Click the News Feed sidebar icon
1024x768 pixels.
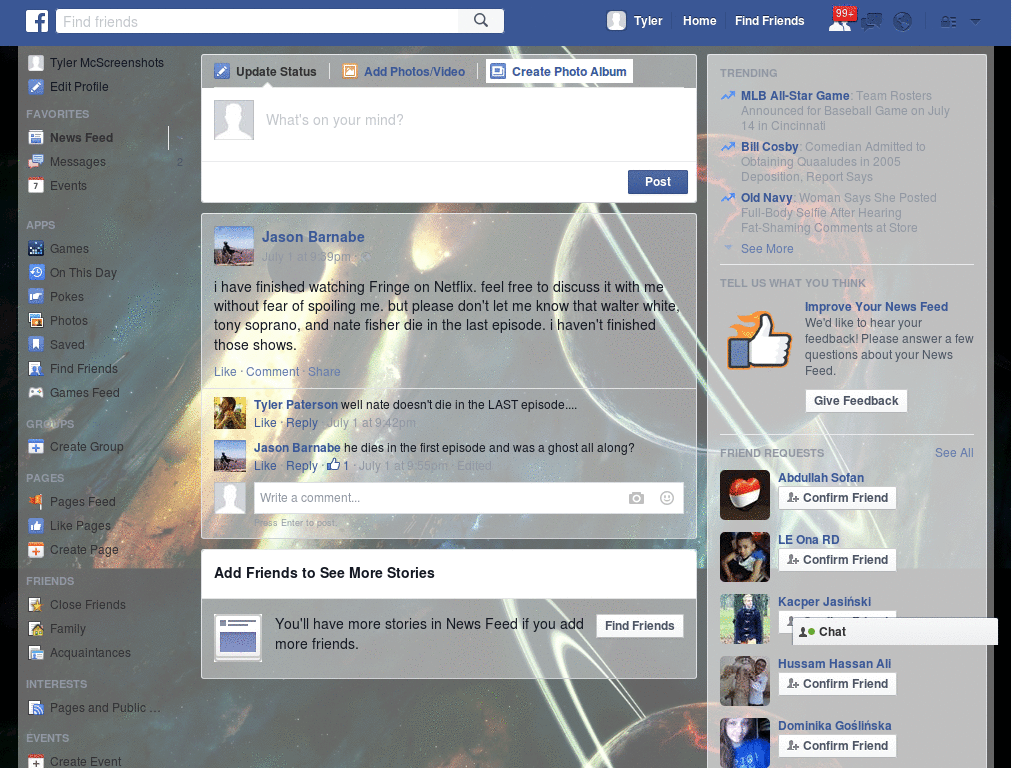pos(36,137)
